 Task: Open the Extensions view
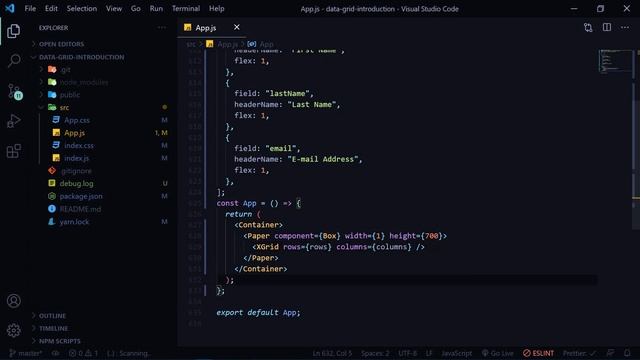coord(13,151)
